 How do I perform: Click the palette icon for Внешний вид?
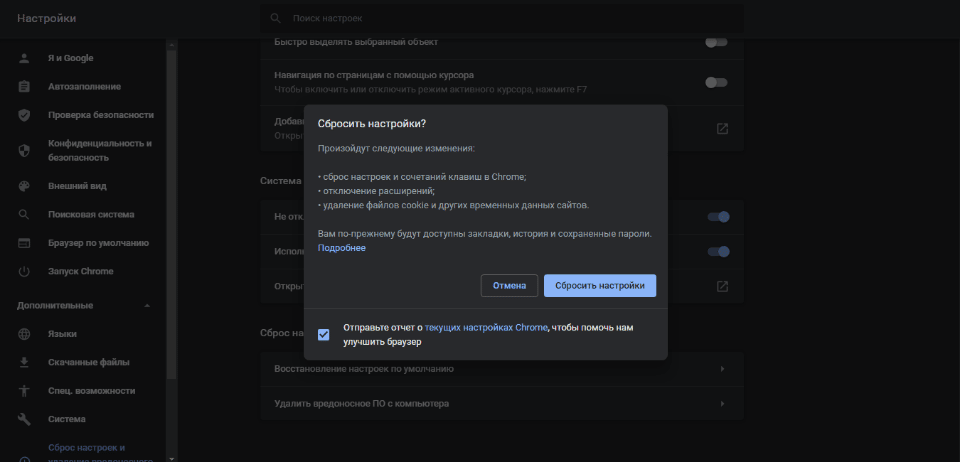[x=24, y=186]
